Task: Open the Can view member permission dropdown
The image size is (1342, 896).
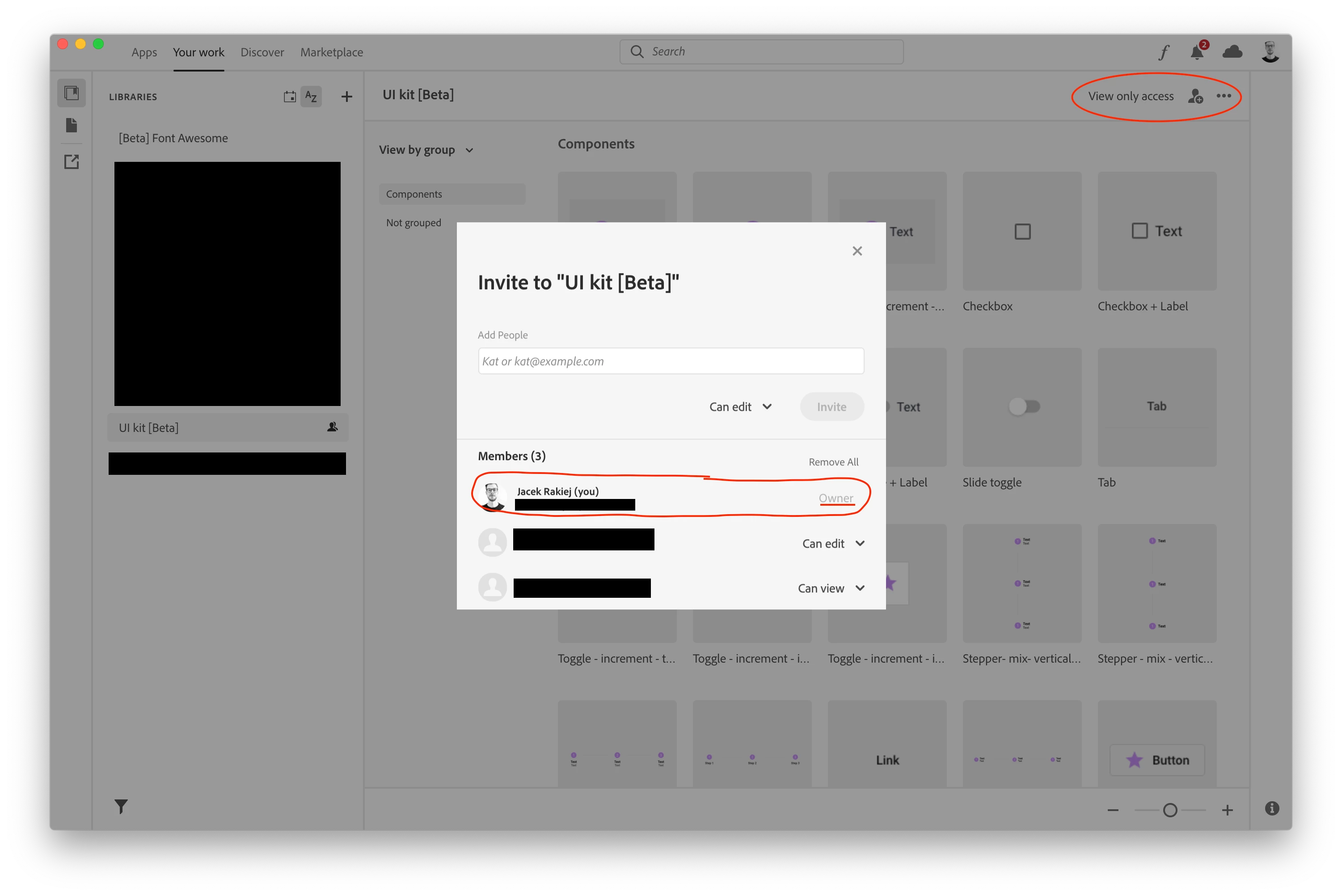Action: tap(831, 588)
